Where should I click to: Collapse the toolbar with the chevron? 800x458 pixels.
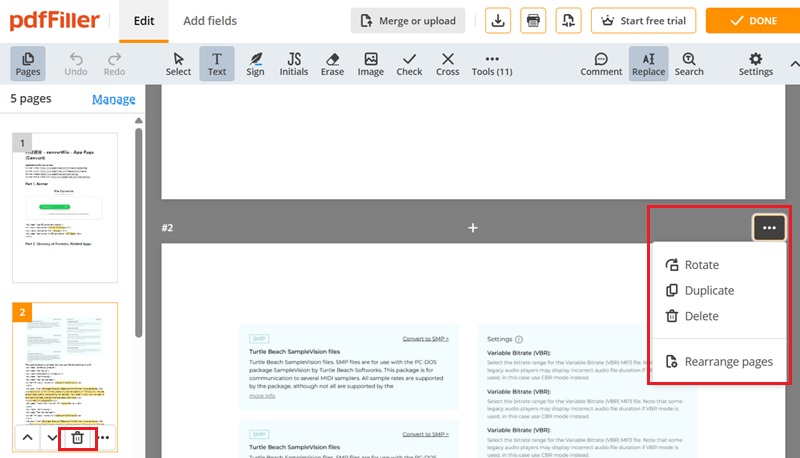point(794,64)
